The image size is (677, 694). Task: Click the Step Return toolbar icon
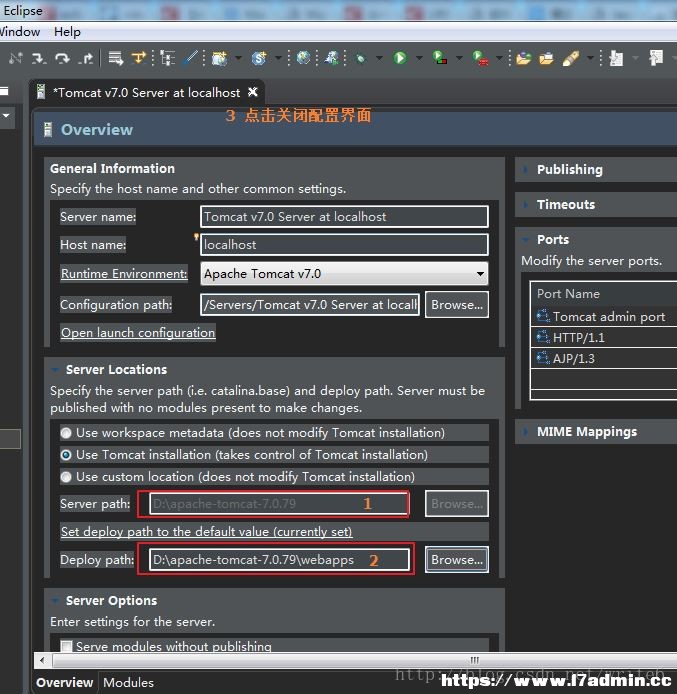click(86, 58)
